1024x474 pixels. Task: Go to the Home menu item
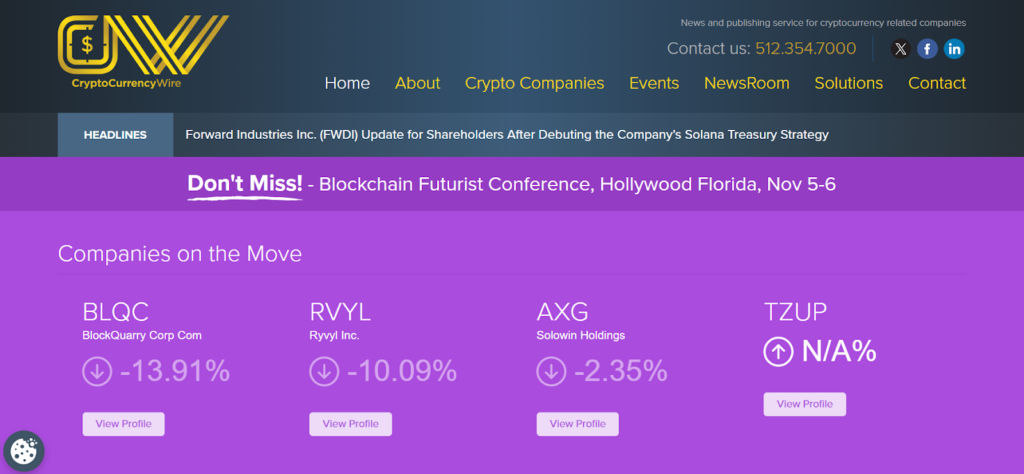347,83
